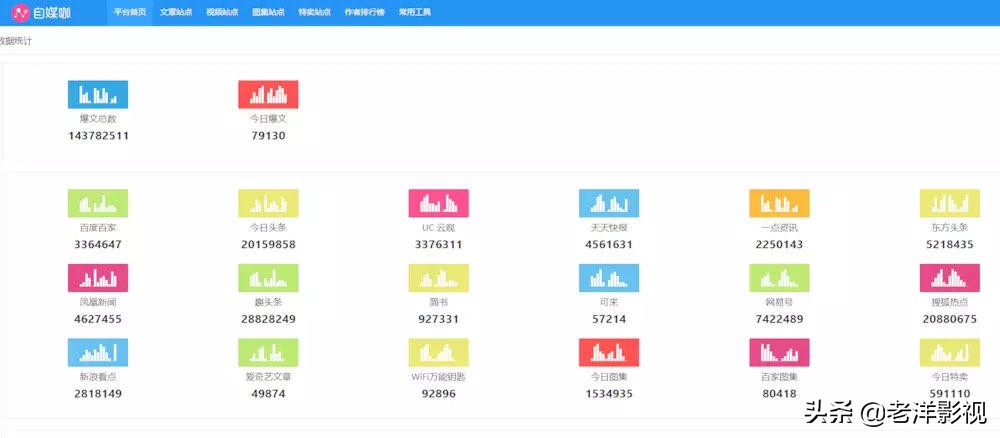Open the 特卖站点 menu item
This screenshot has width=1000, height=438.
pyautogui.click(x=314, y=12)
